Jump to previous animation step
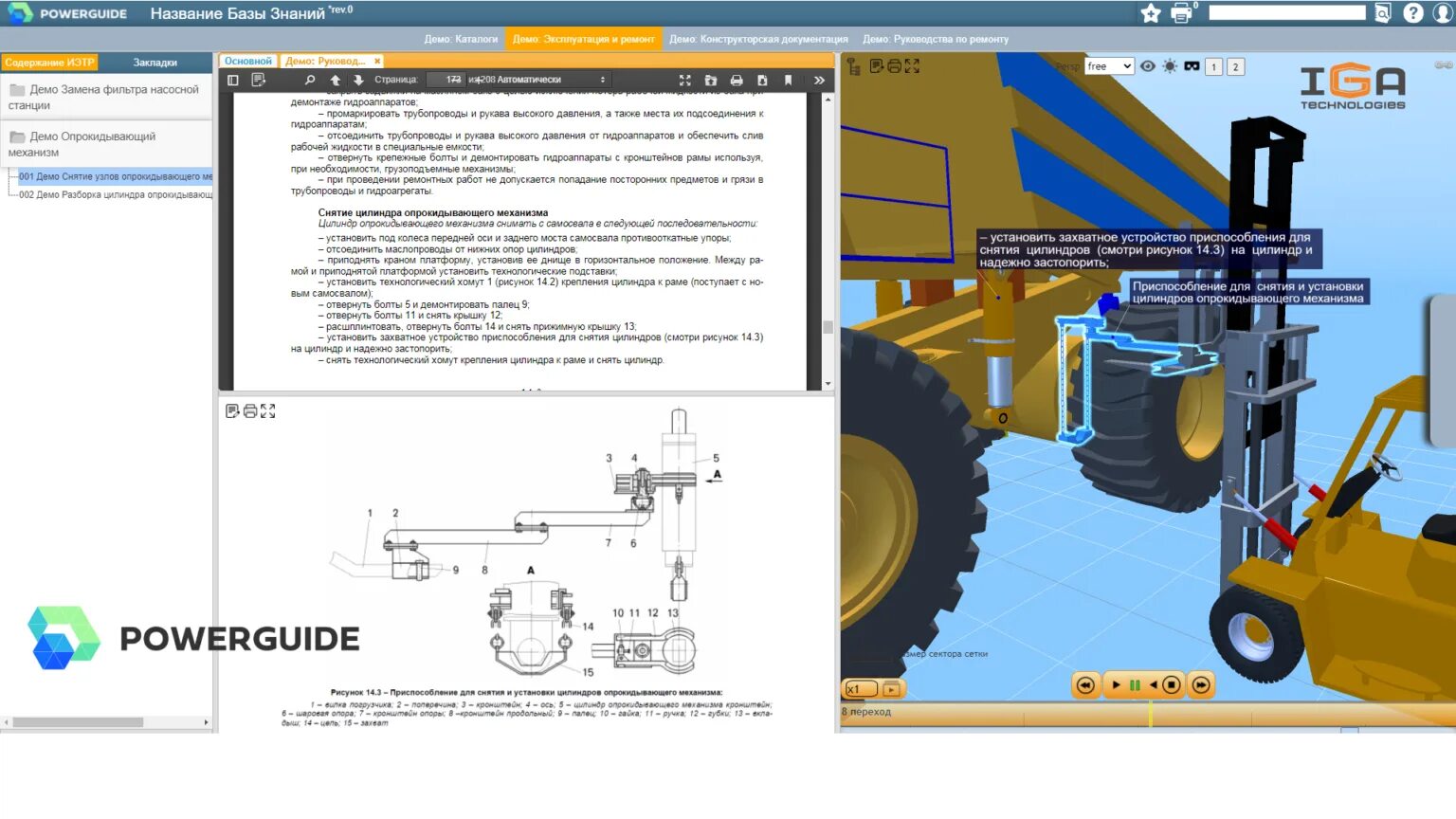 (x=1086, y=685)
